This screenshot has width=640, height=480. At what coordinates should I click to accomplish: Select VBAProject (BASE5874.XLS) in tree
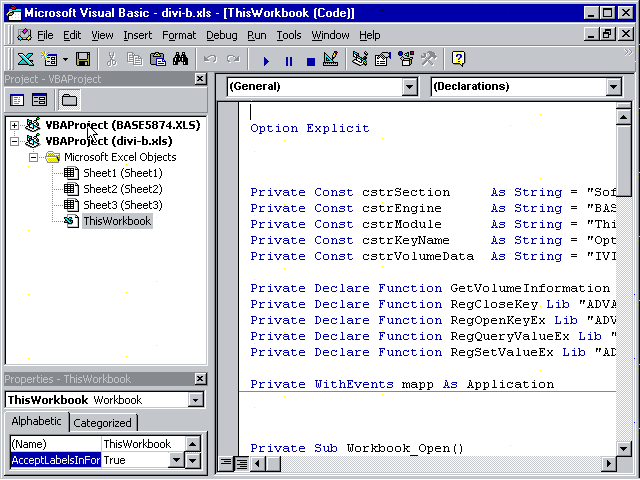[123, 125]
